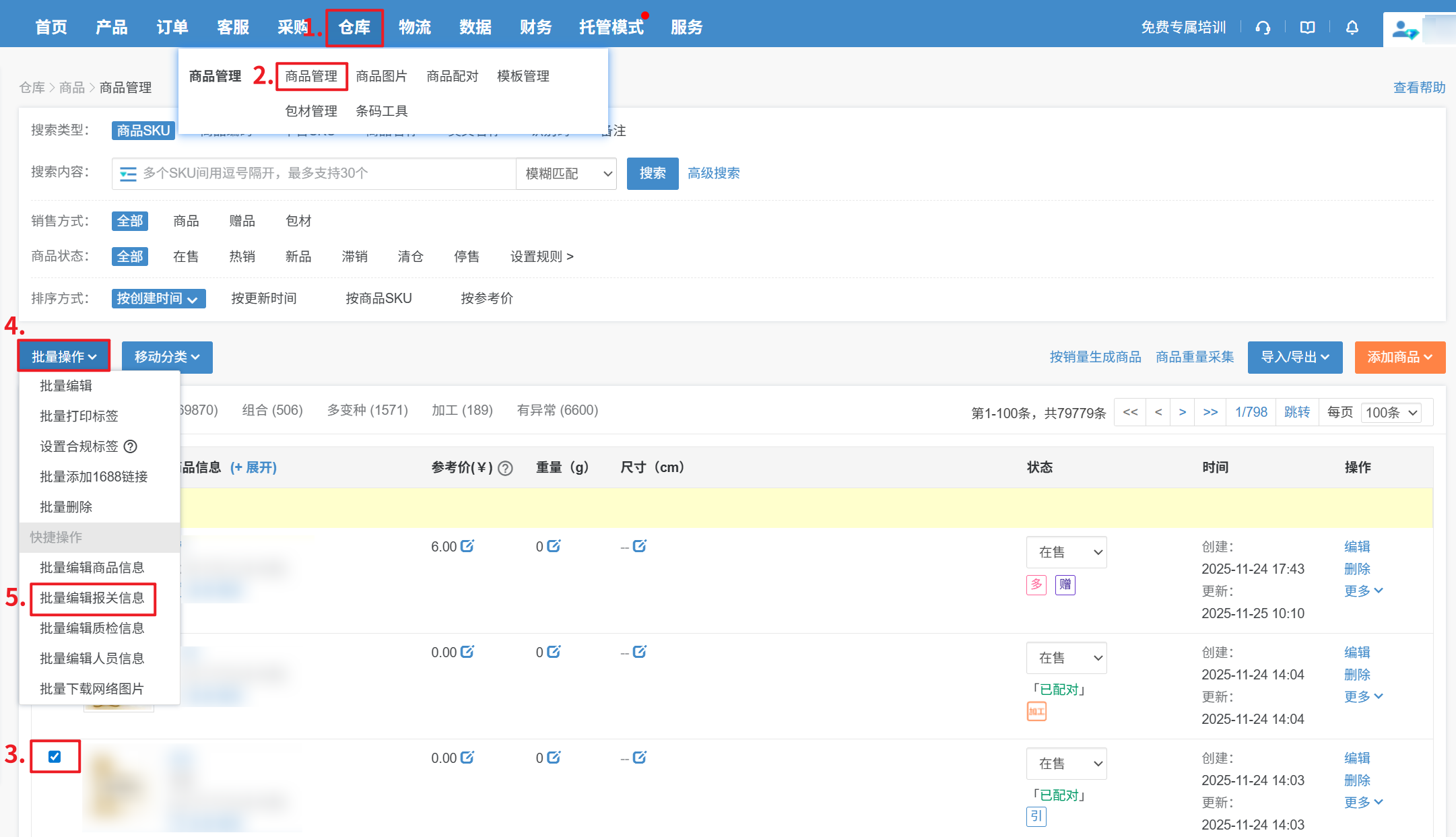The image size is (1456, 837).
Task: Click the edit icon beside price 6.00
Action: (x=467, y=546)
